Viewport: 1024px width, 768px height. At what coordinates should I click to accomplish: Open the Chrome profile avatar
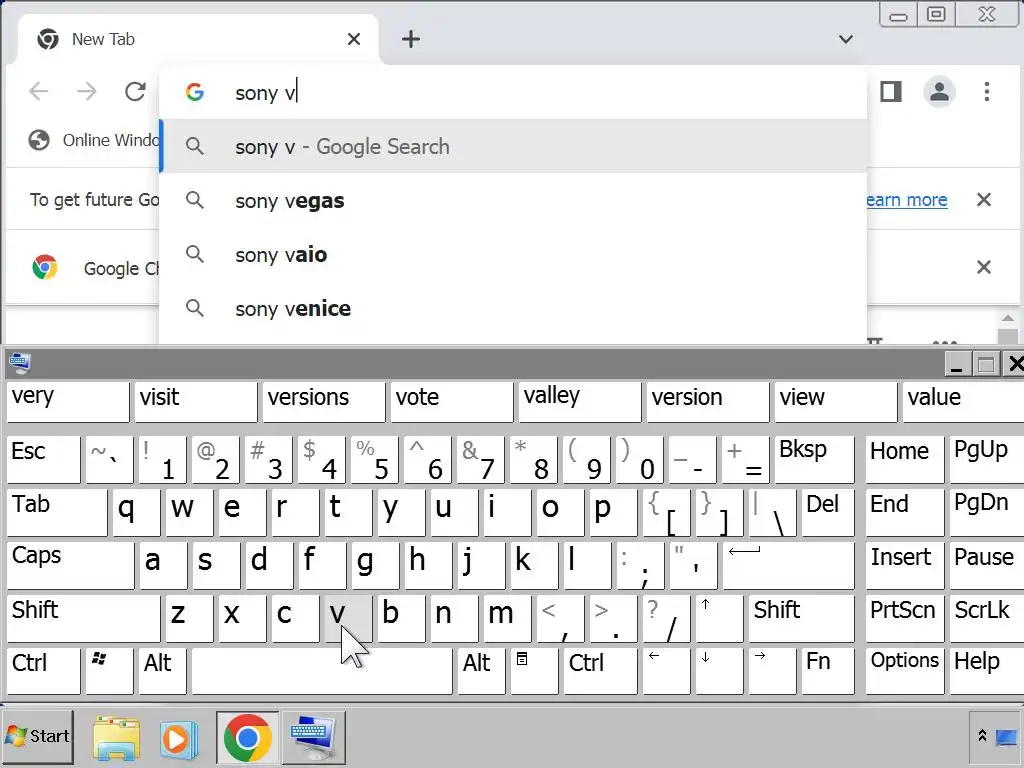939,91
